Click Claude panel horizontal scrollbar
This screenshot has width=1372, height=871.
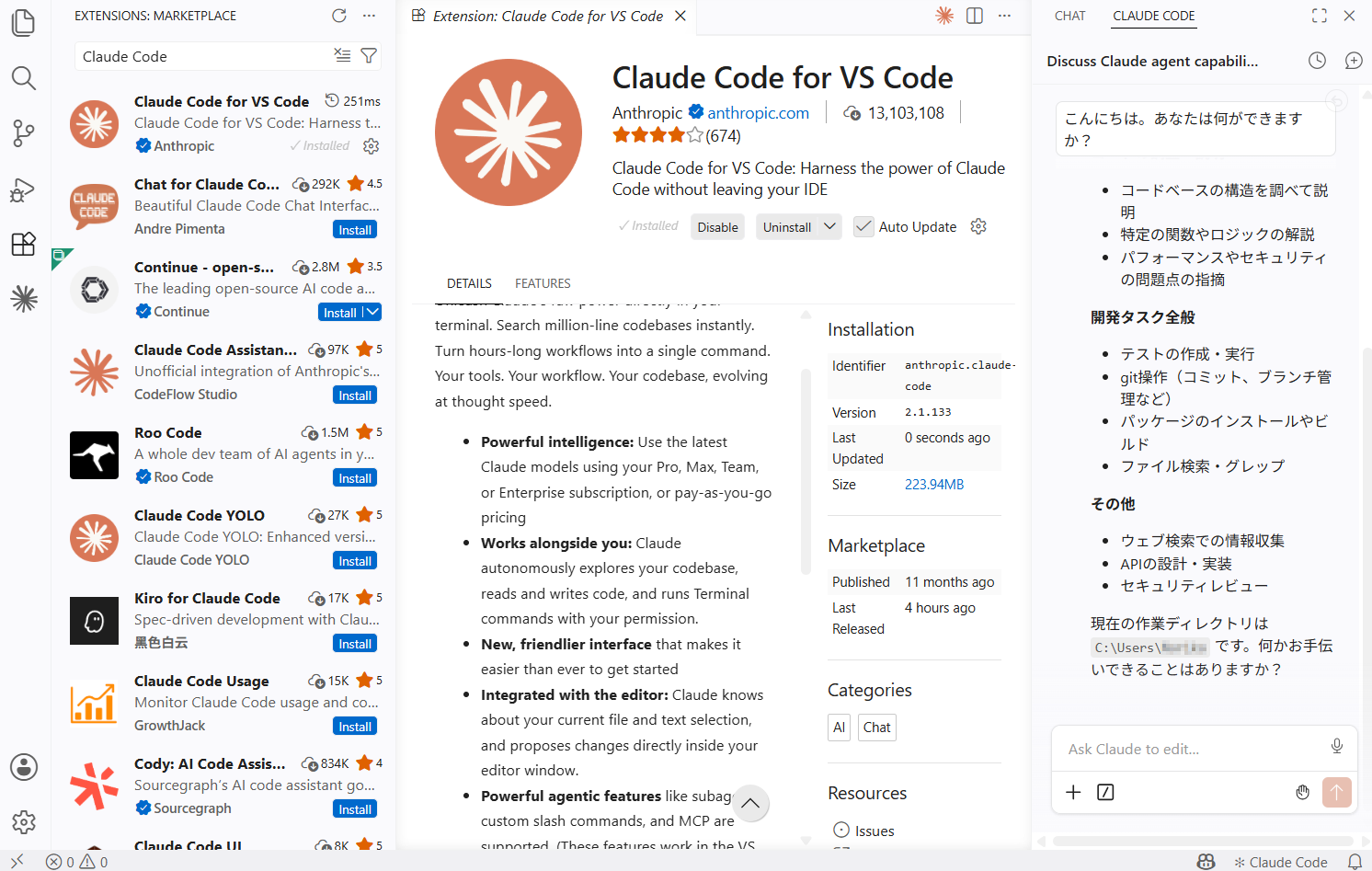[1203, 841]
